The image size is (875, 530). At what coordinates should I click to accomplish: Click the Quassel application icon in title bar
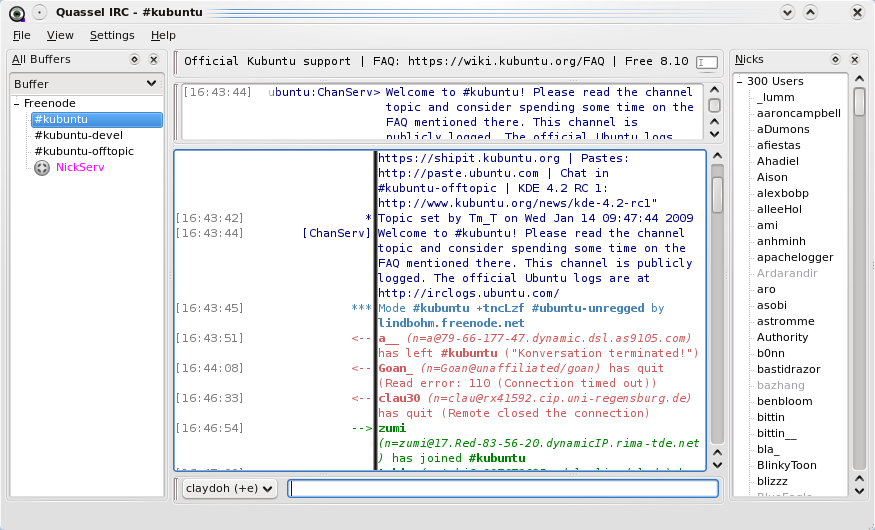(x=17, y=12)
